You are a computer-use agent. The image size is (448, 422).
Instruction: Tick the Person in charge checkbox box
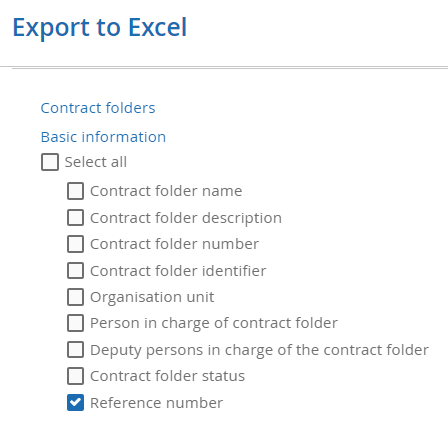(x=75, y=323)
